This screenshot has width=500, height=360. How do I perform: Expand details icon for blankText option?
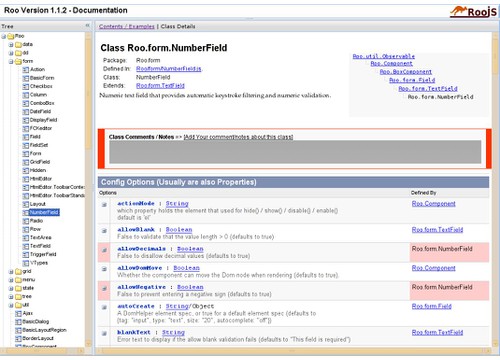click(104, 333)
